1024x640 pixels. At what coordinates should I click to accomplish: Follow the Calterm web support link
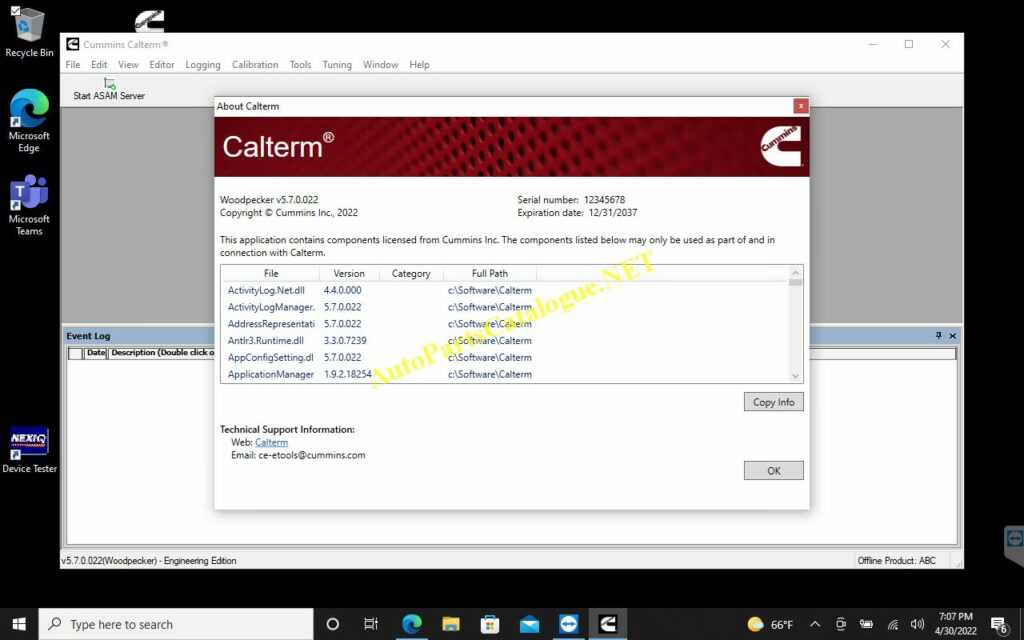point(271,440)
